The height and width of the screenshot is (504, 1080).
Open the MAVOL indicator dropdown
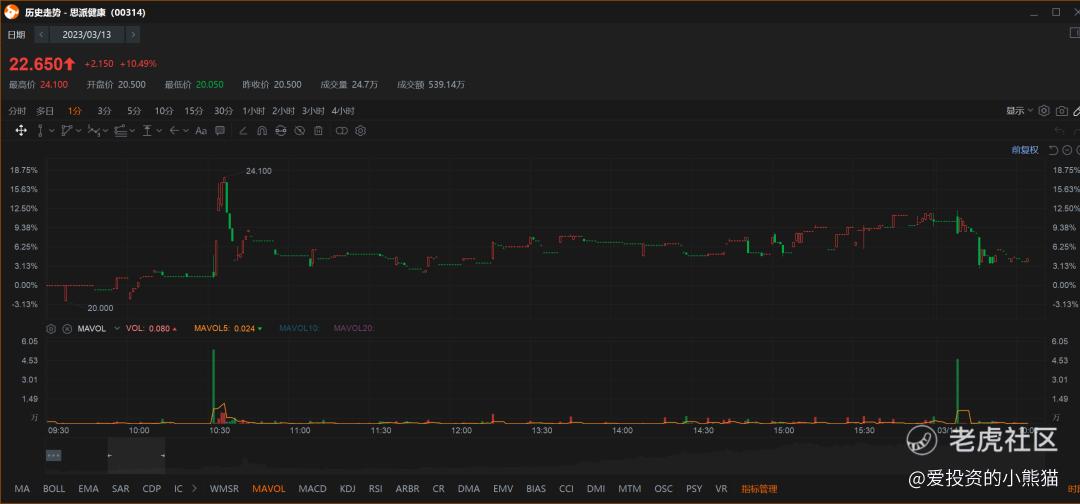point(116,329)
